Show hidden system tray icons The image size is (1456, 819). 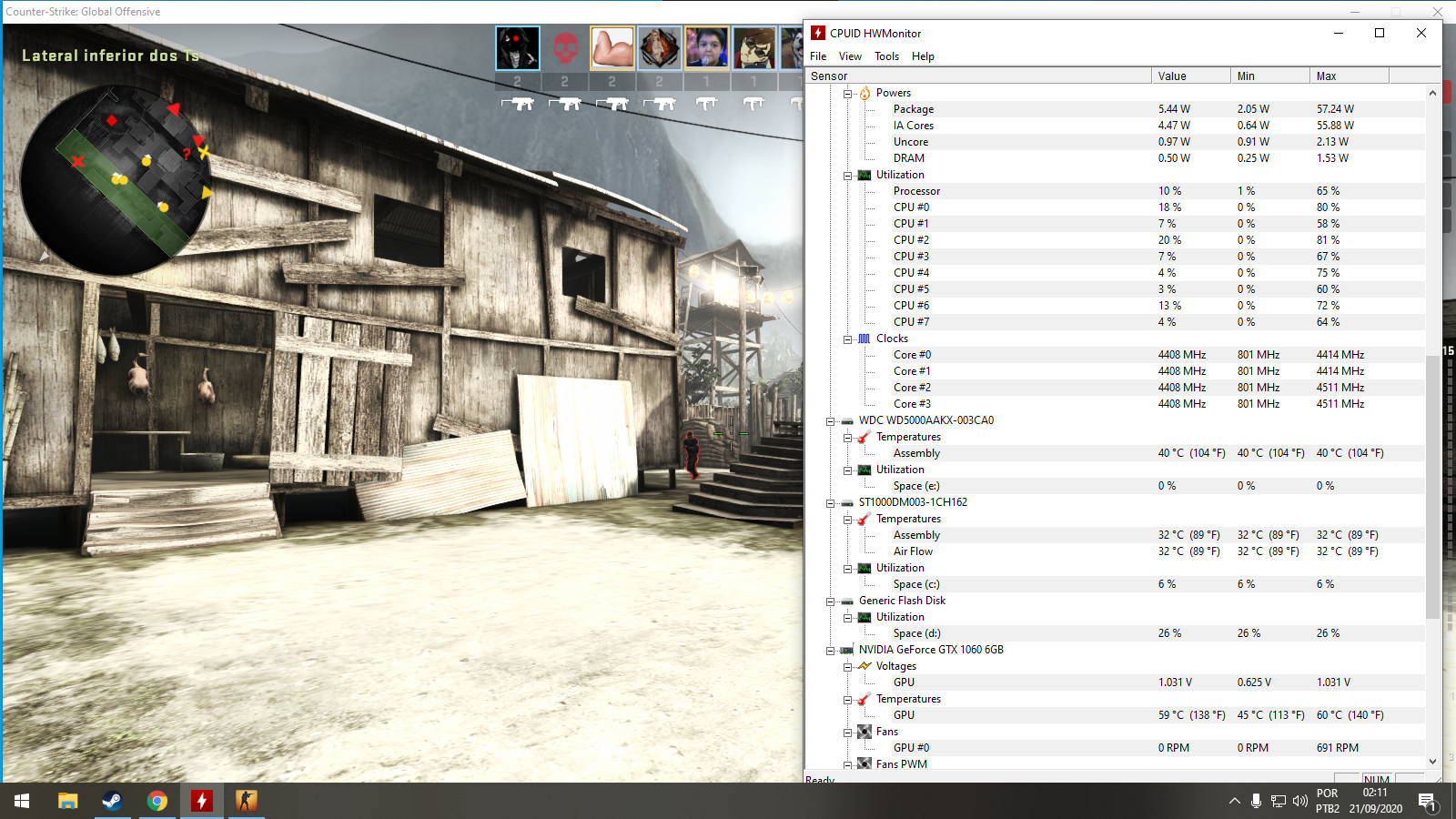point(1234,801)
